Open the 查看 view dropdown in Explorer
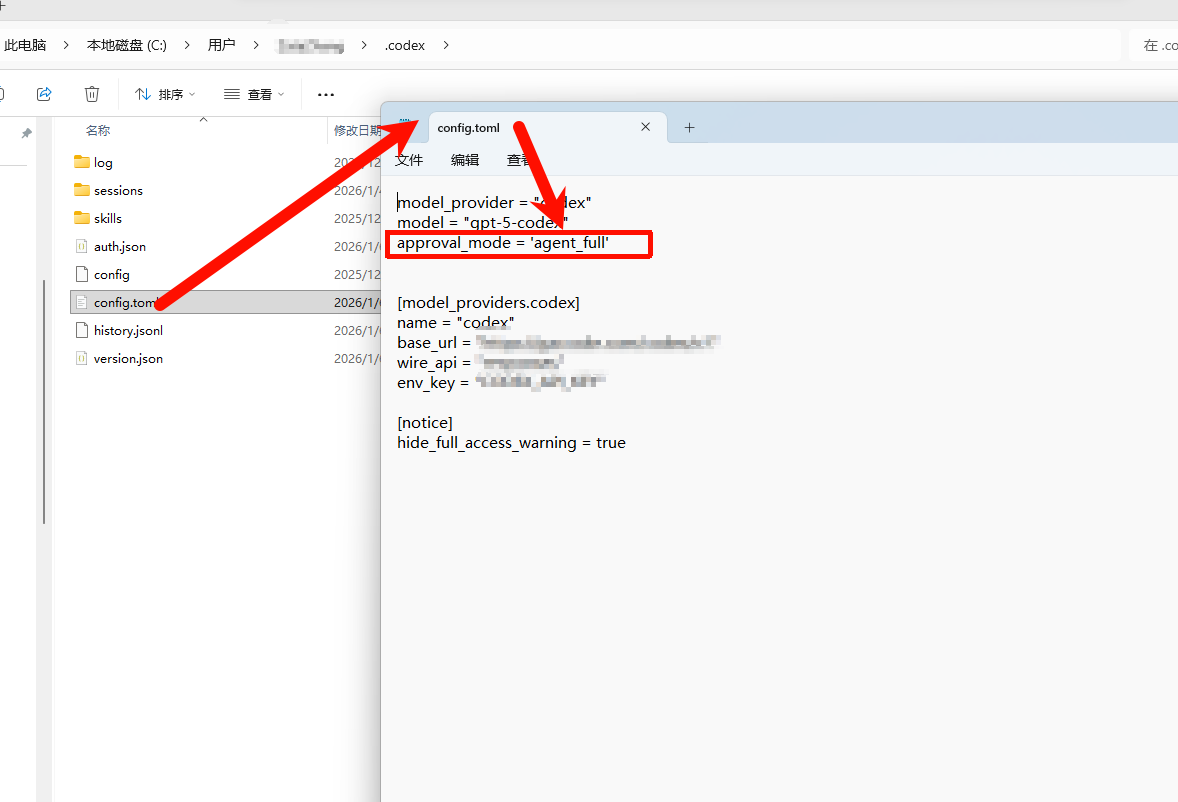The width and height of the screenshot is (1178, 802). 254,94
